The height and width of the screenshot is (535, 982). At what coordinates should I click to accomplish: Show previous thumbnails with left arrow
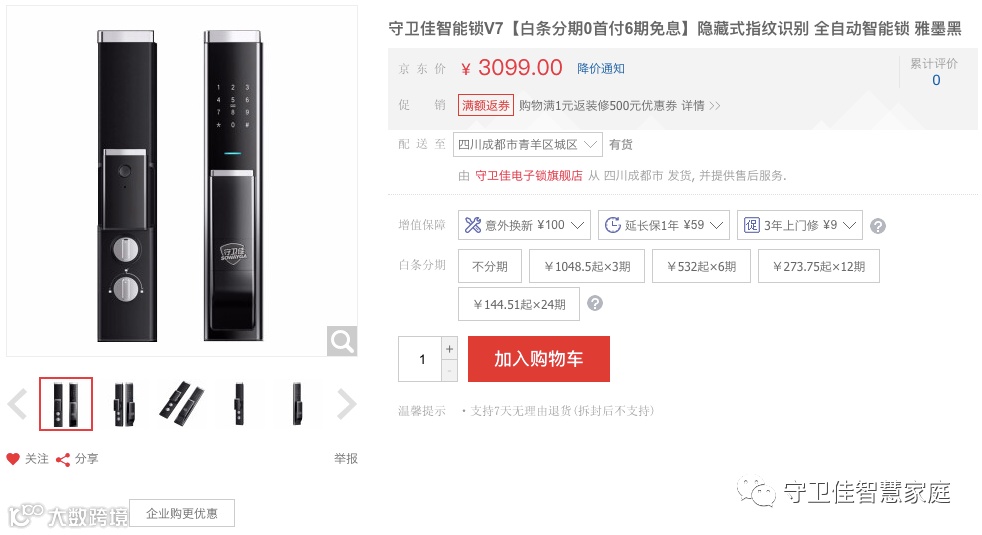(18, 404)
